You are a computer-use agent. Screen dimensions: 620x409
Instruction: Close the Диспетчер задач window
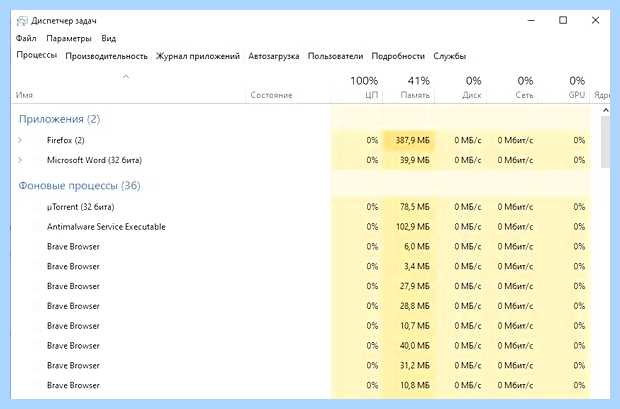[x=595, y=20]
